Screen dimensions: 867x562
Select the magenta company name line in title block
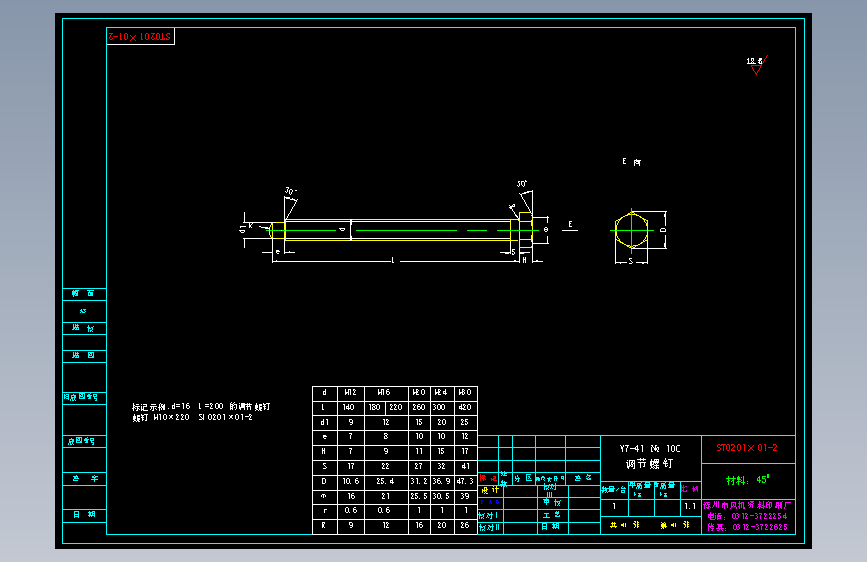[747, 505]
